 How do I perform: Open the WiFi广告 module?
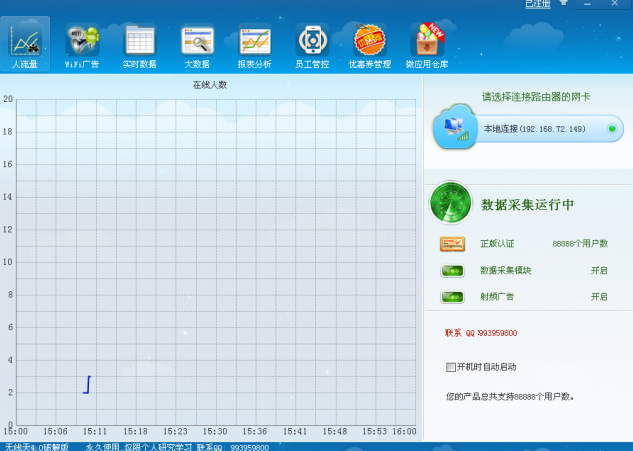[82, 43]
